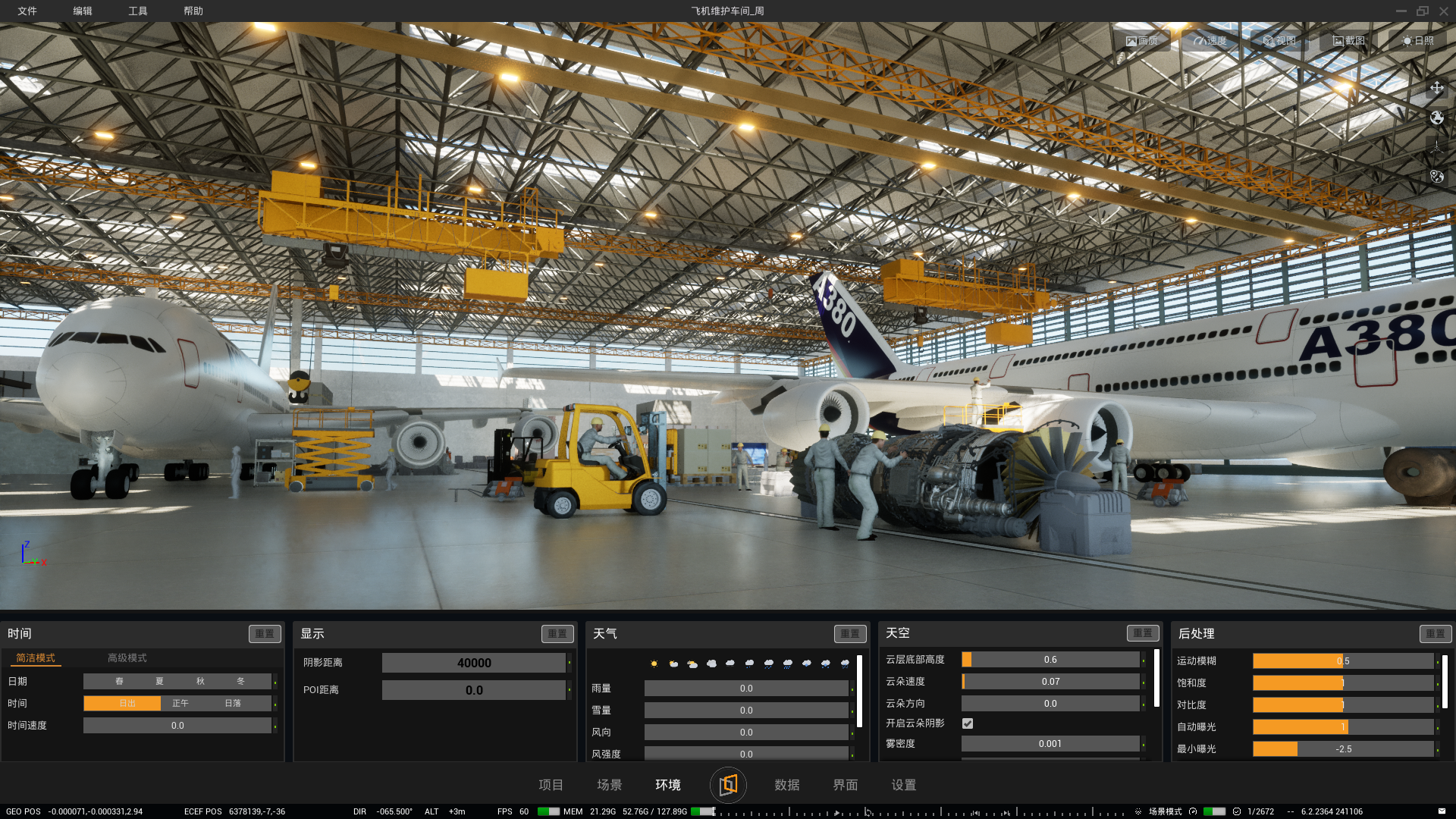Open the 日照 sunlight tool

click(x=1418, y=41)
